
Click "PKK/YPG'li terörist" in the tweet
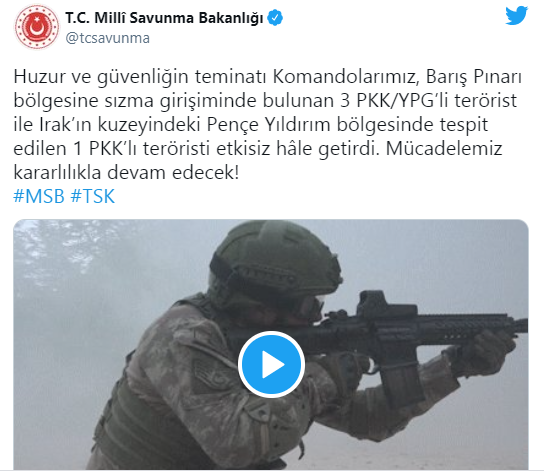(x=437, y=101)
